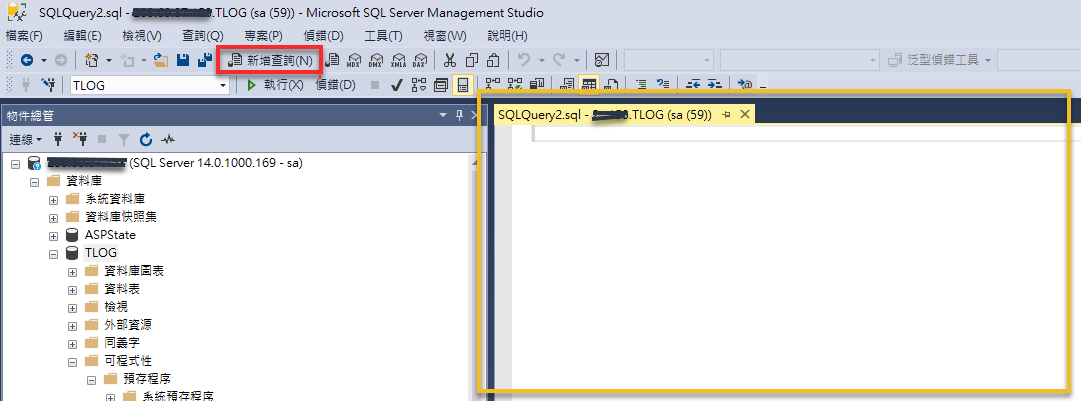Click the Save floppy disk icon
The image size is (1081, 401).
tap(183, 61)
